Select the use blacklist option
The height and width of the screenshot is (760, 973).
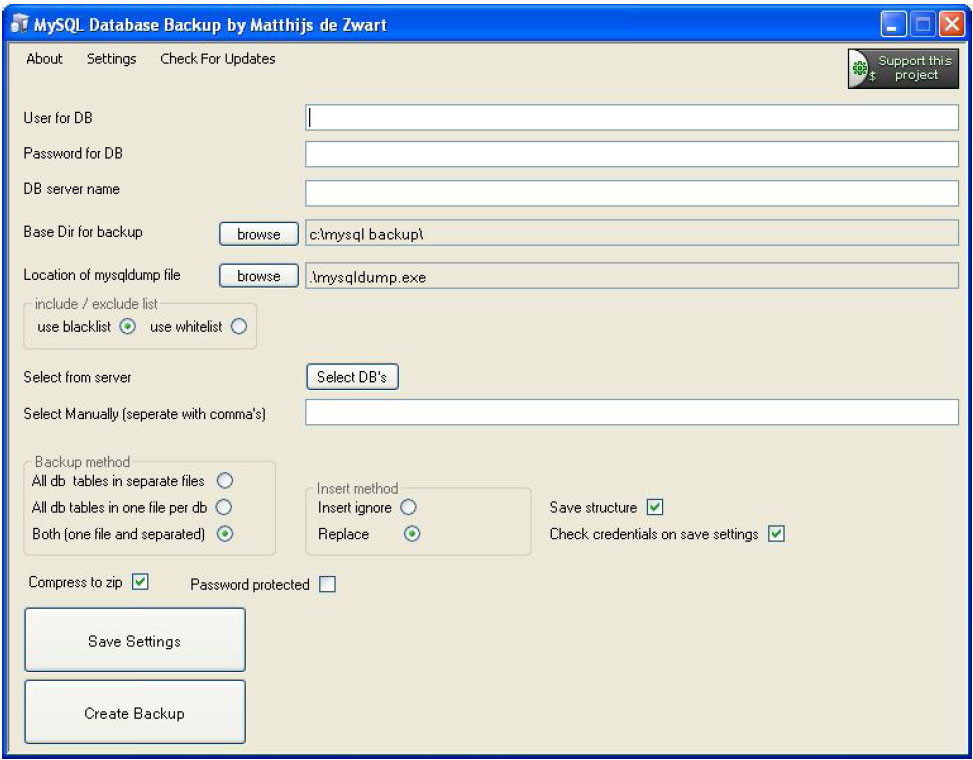[128, 327]
